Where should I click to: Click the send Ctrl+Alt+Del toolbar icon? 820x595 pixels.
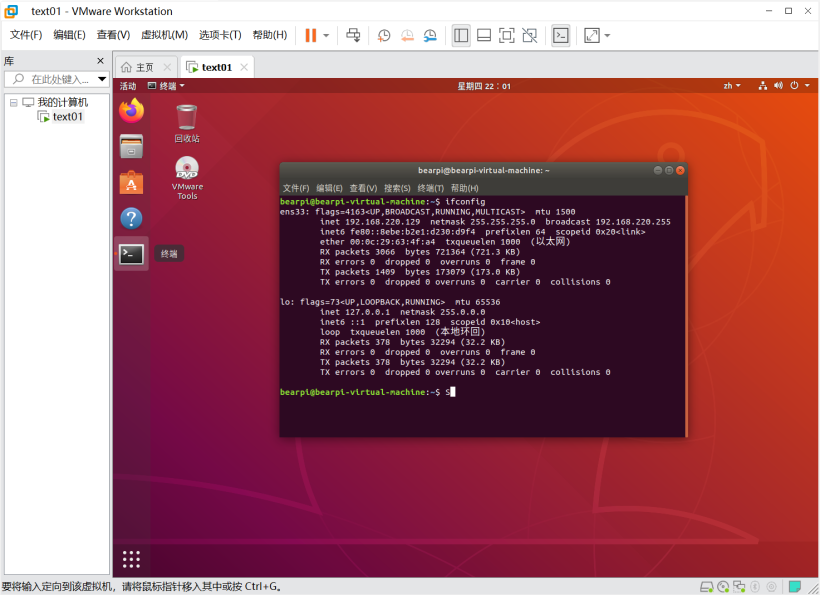click(x=353, y=35)
